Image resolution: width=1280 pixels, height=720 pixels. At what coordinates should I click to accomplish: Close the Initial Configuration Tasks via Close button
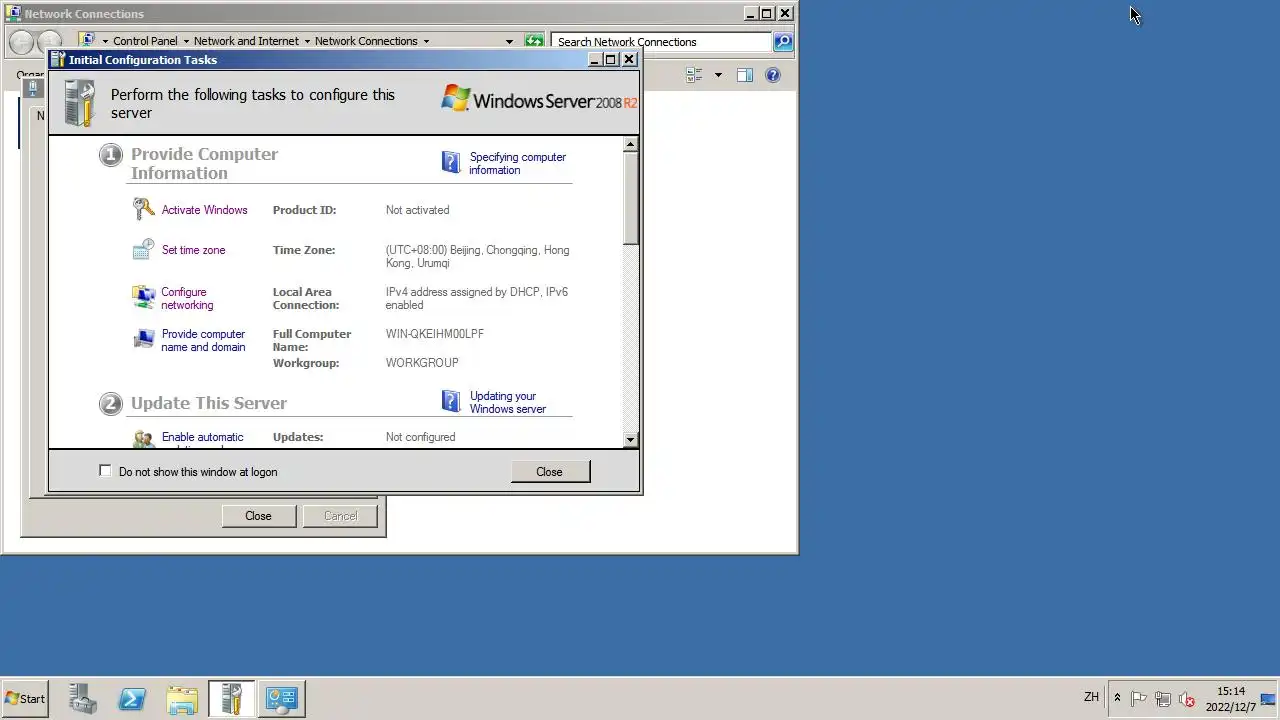549,471
